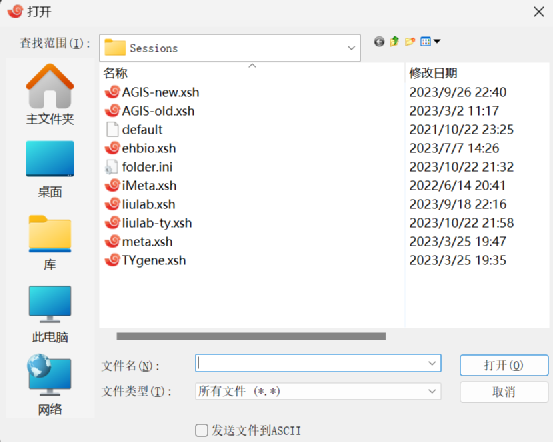Select file name iMeta.xsh
The width and height of the screenshot is (553, 442).
[149, 186]
